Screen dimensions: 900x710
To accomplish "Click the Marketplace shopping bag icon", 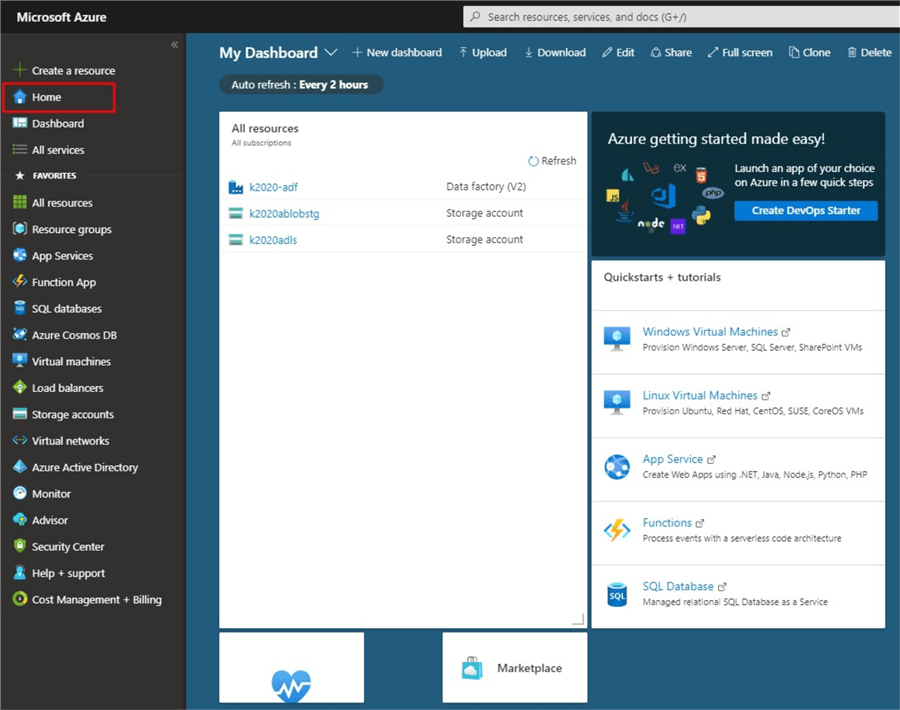I will (x=472, y=668).
